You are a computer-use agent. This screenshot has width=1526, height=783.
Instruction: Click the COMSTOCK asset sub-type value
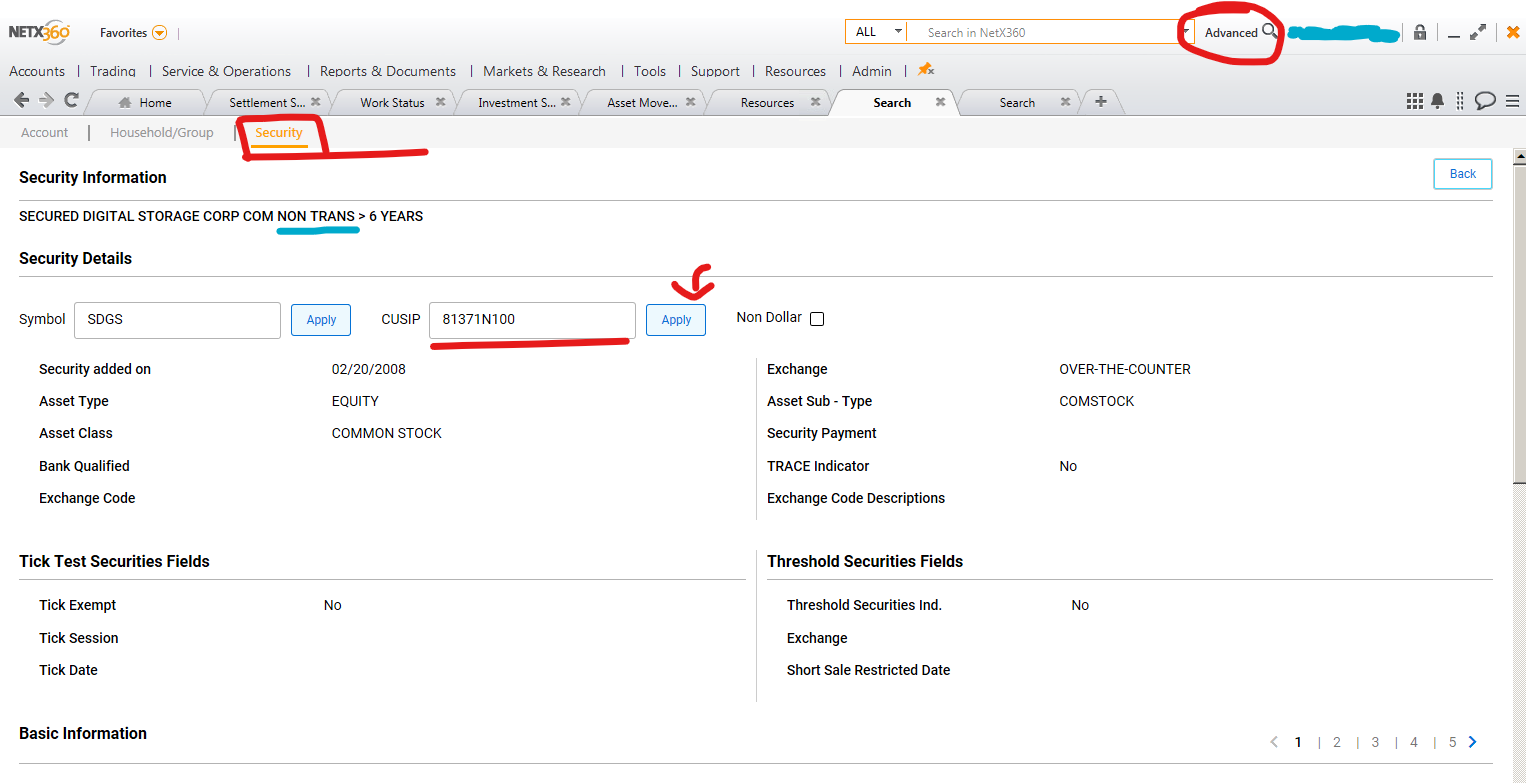pyautogui.click(x=1097, y=401)
